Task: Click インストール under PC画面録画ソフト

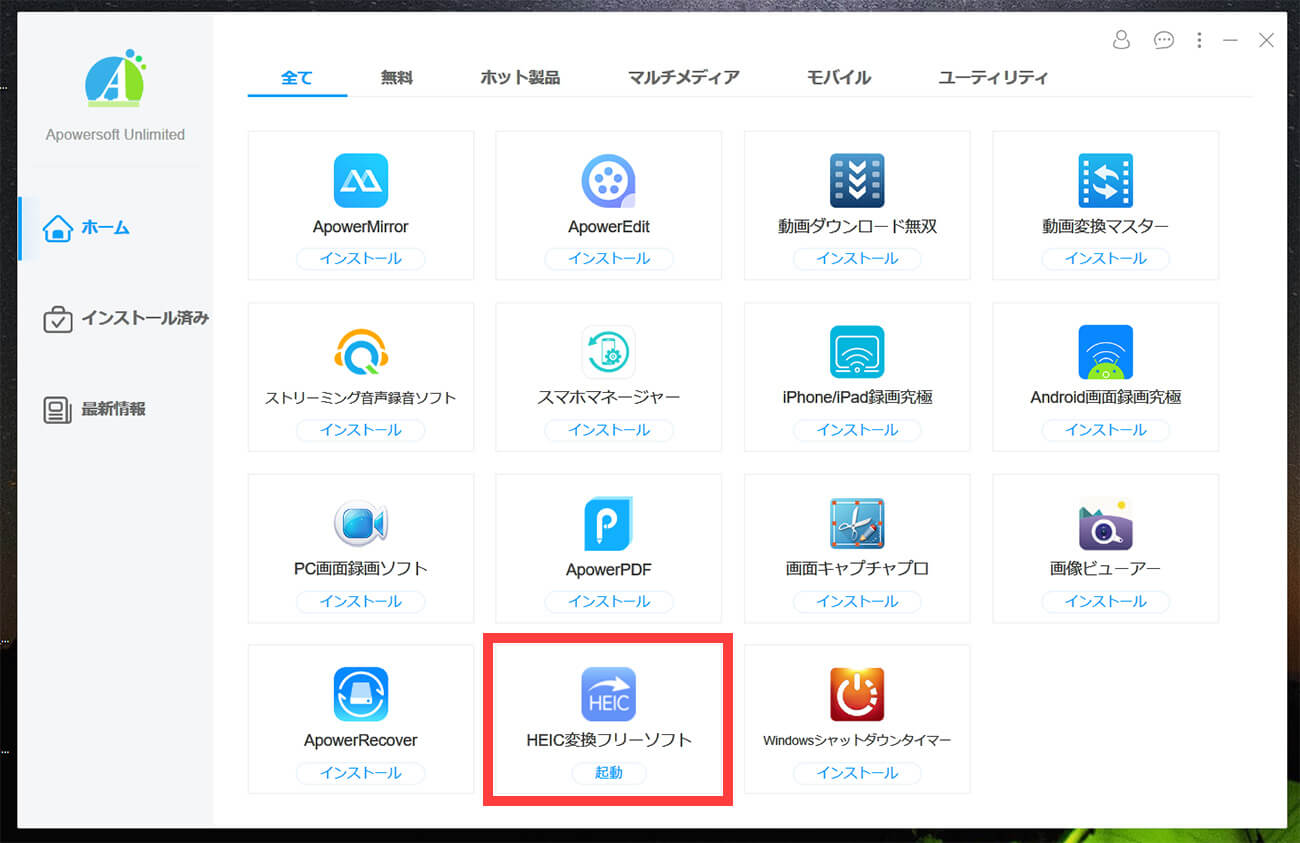Action: click(x=360, y=601)
